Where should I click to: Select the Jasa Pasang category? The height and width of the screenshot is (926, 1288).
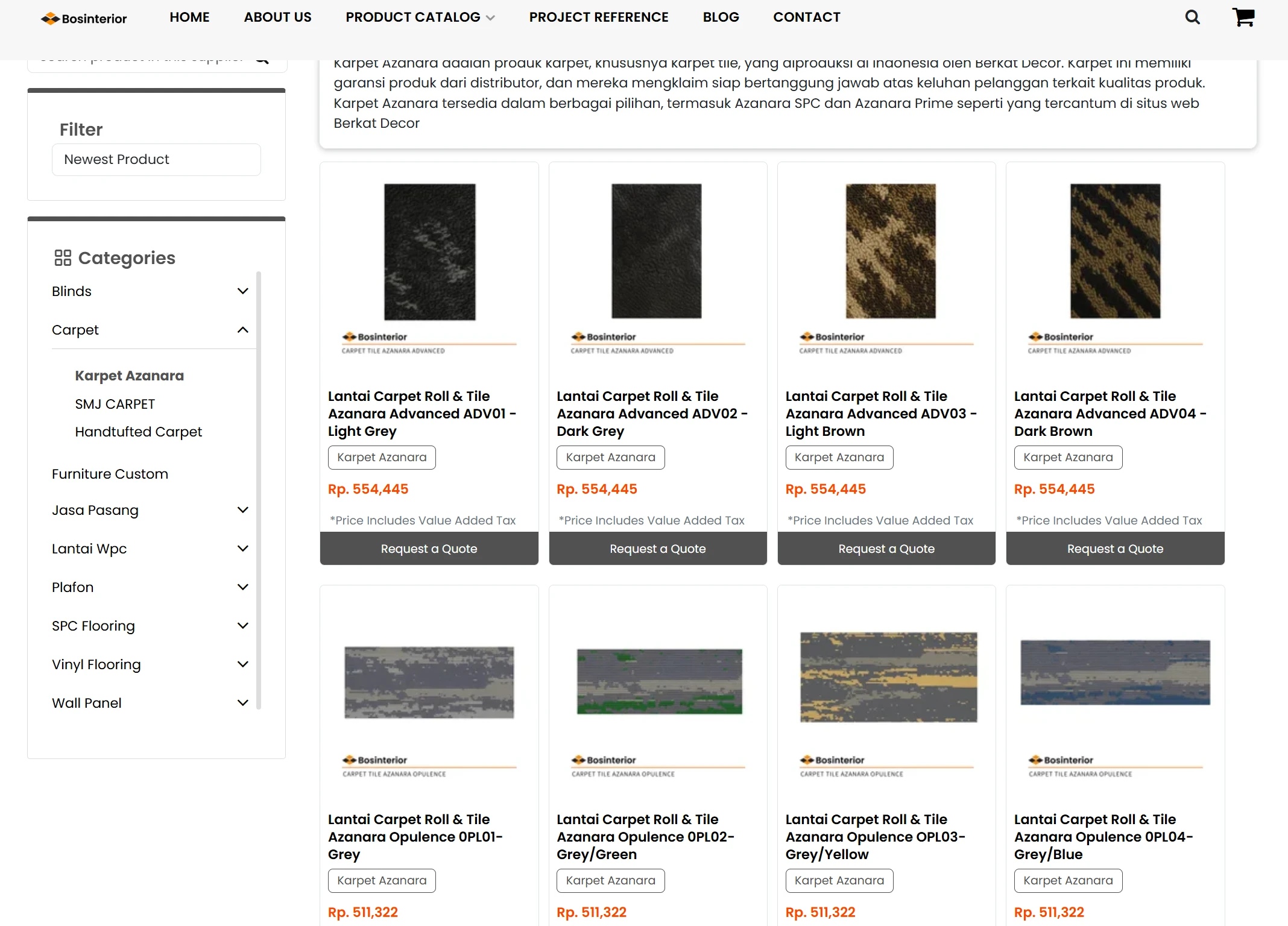(x=95, y=511)
